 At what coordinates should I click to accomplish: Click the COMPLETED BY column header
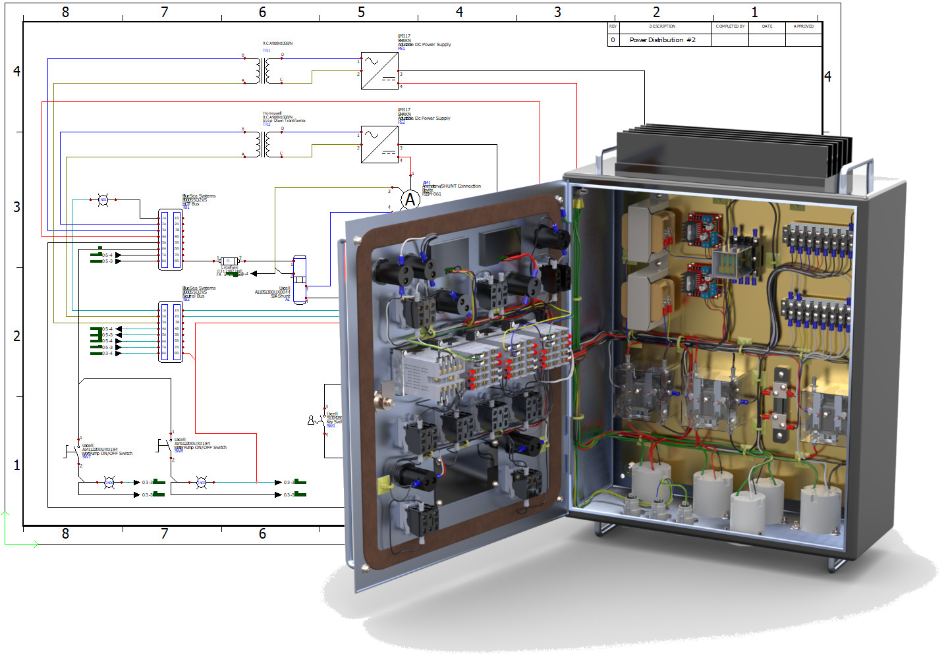[x=730, y=27]
